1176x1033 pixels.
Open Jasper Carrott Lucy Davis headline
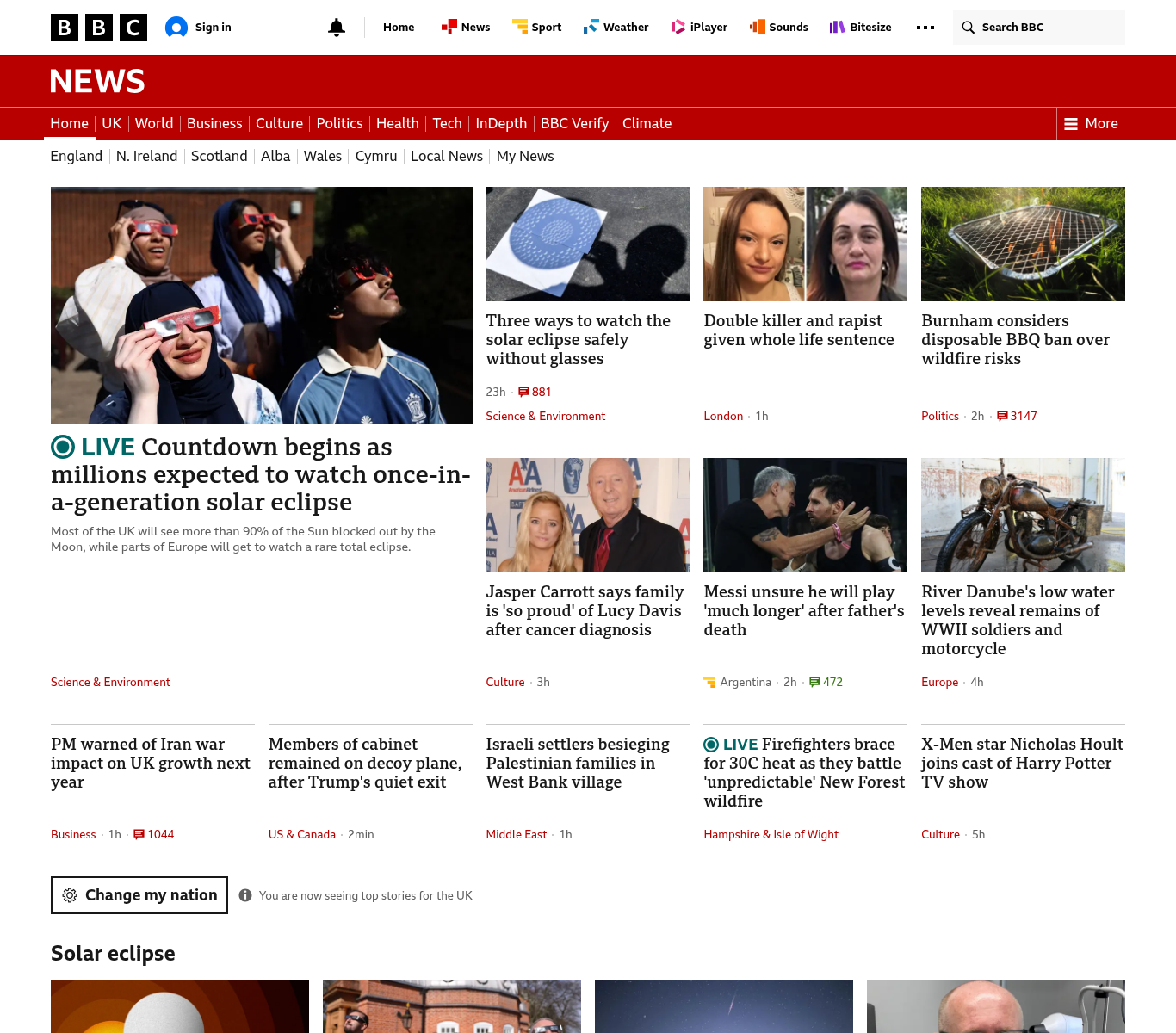[x=585, y=611]
